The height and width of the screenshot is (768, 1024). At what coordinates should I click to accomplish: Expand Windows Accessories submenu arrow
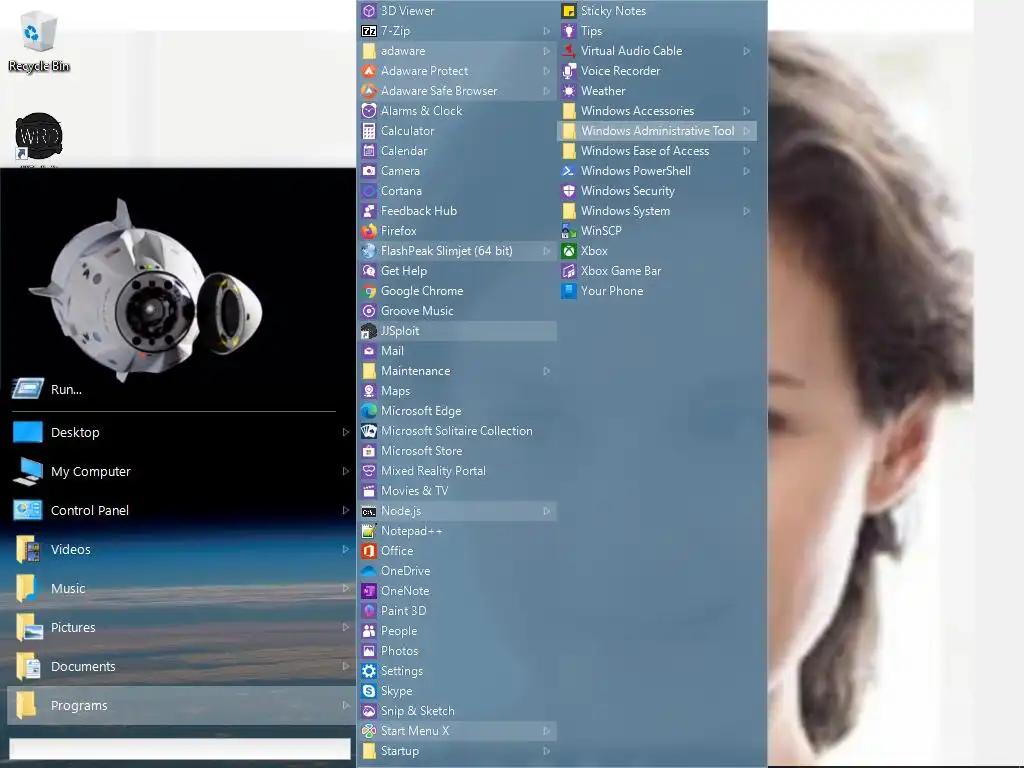tap(746, 111)
